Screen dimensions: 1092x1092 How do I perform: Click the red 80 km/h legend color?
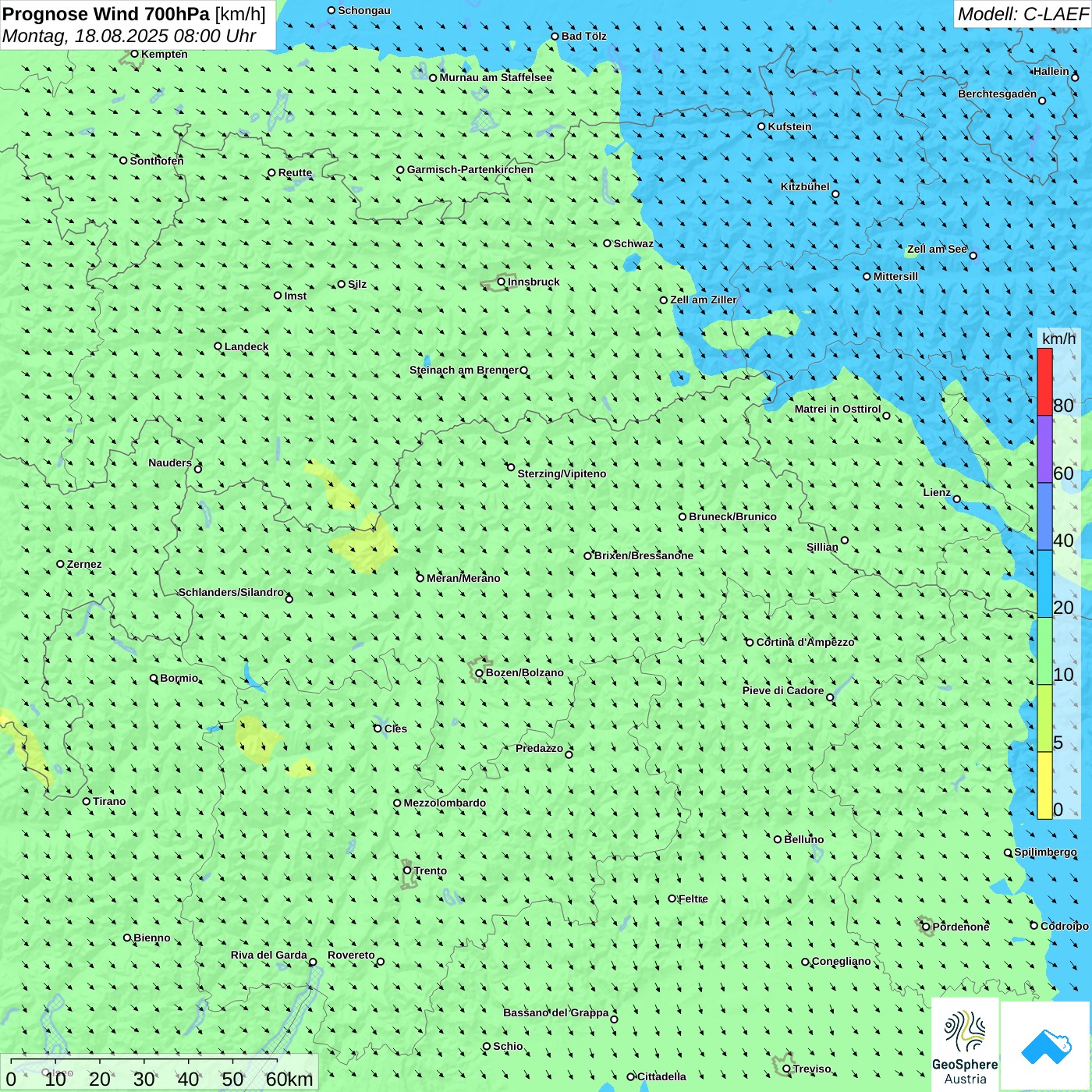(x=1044, y=381)
